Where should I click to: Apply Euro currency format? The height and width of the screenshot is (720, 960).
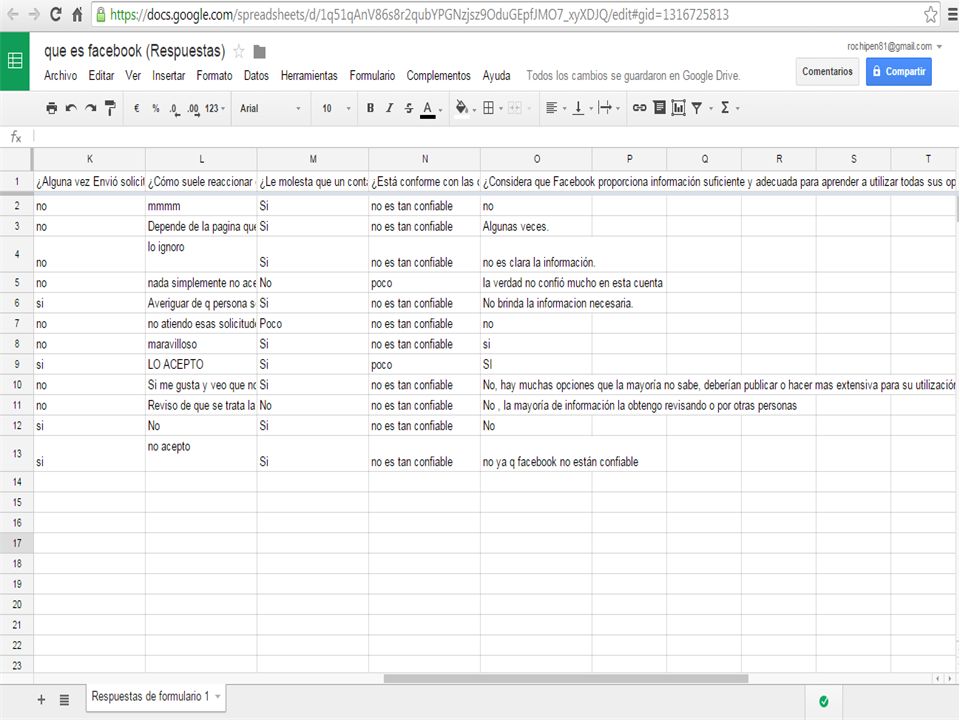point(137,108)
